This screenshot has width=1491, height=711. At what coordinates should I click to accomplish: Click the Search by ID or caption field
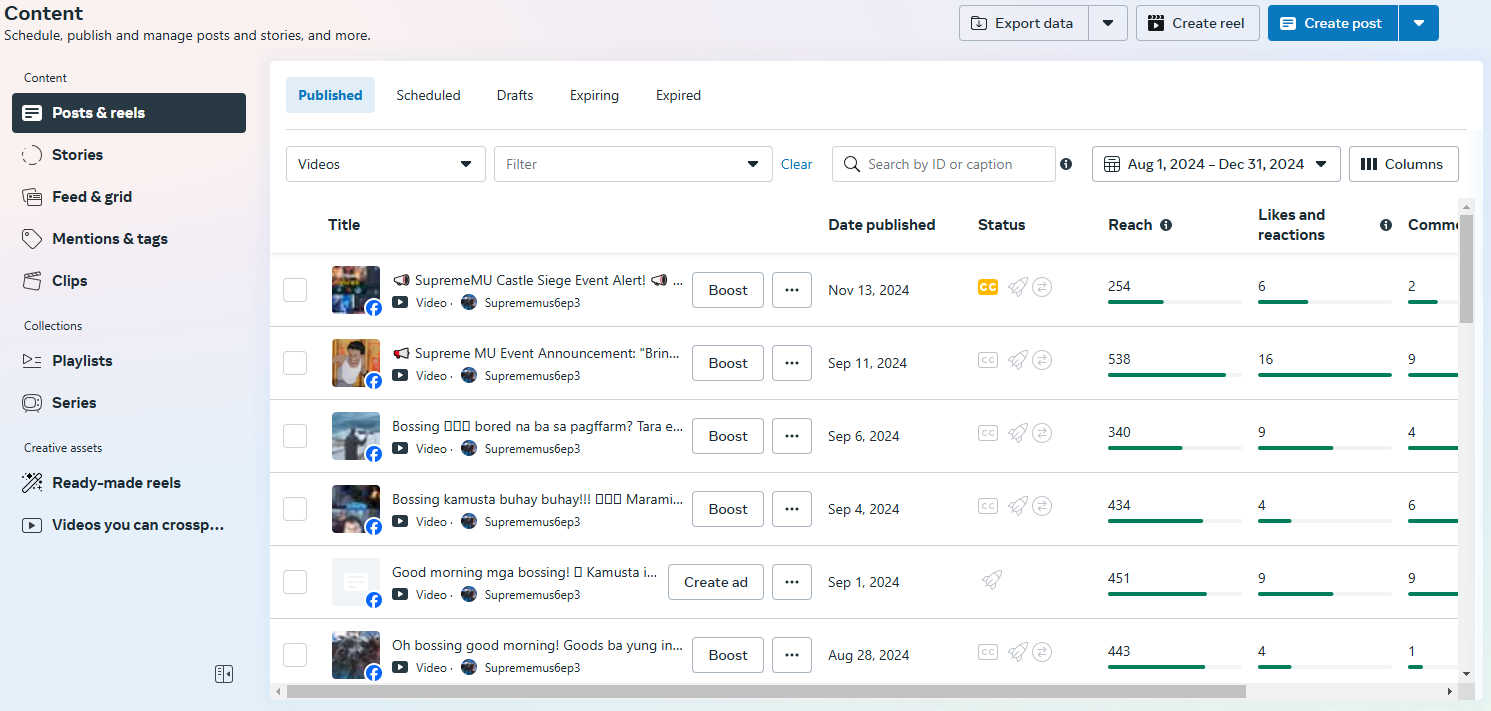[955, 164]
